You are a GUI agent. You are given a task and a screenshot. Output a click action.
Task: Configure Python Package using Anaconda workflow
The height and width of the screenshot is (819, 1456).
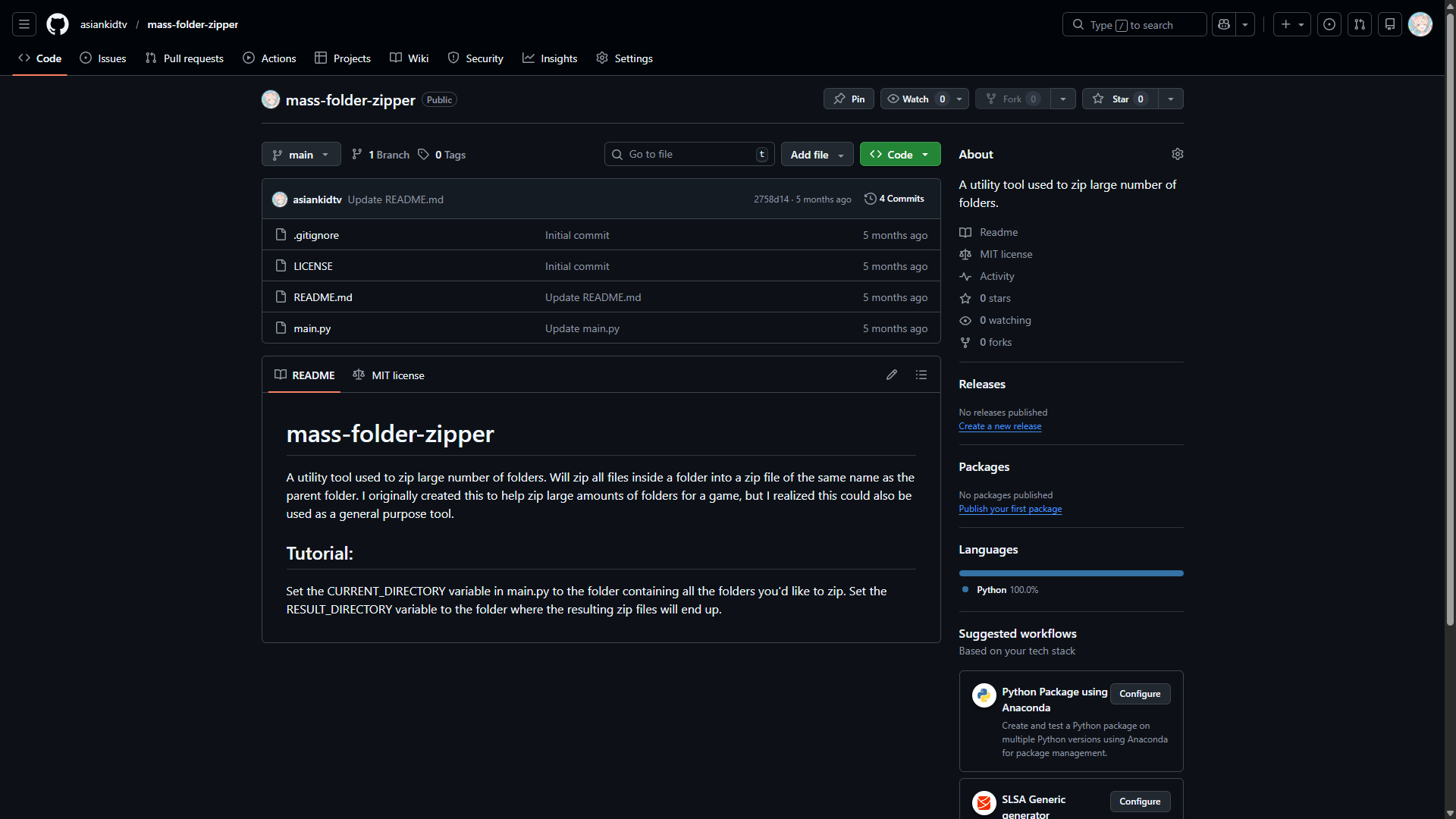[x=1140, y=694]
